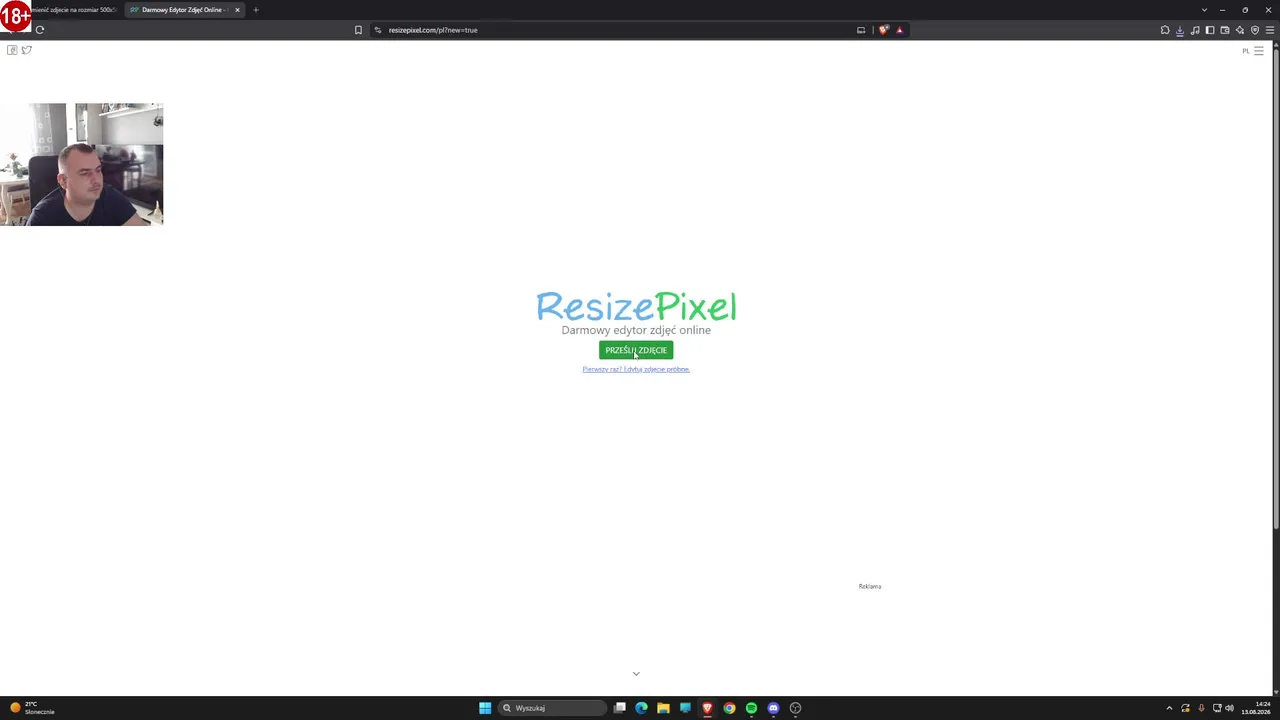
Task: Open Discord from the taskbar
Action: (x=773, y=708)
